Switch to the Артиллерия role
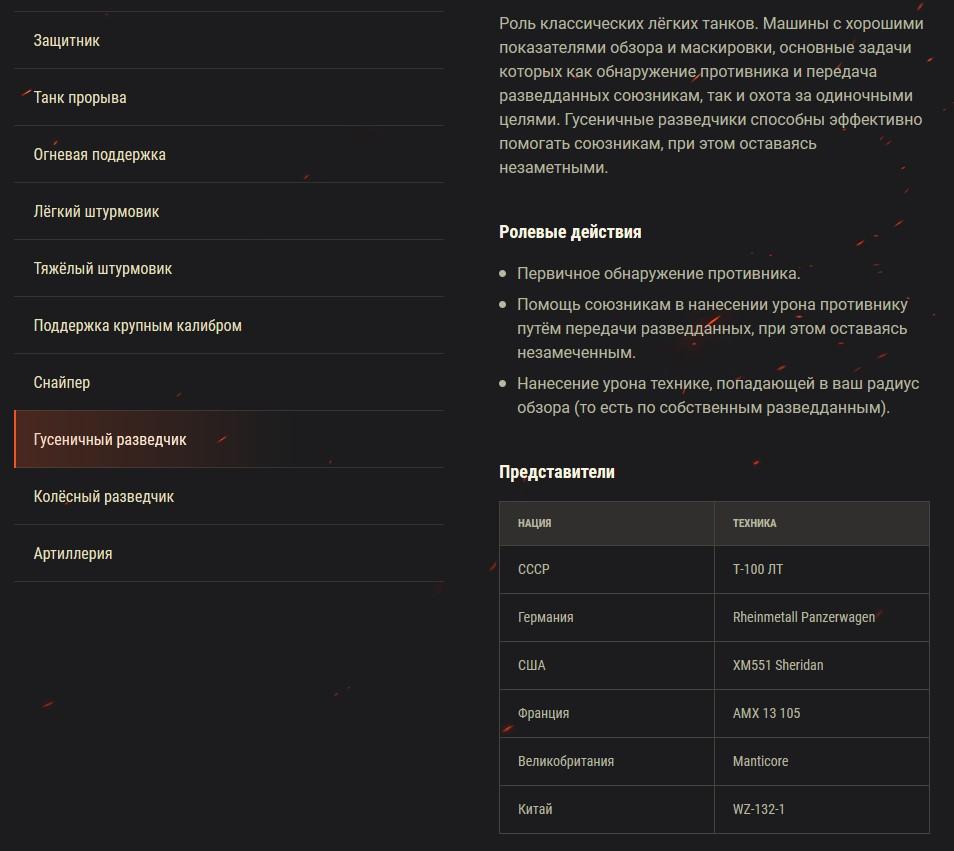 [x=73, y=554]
